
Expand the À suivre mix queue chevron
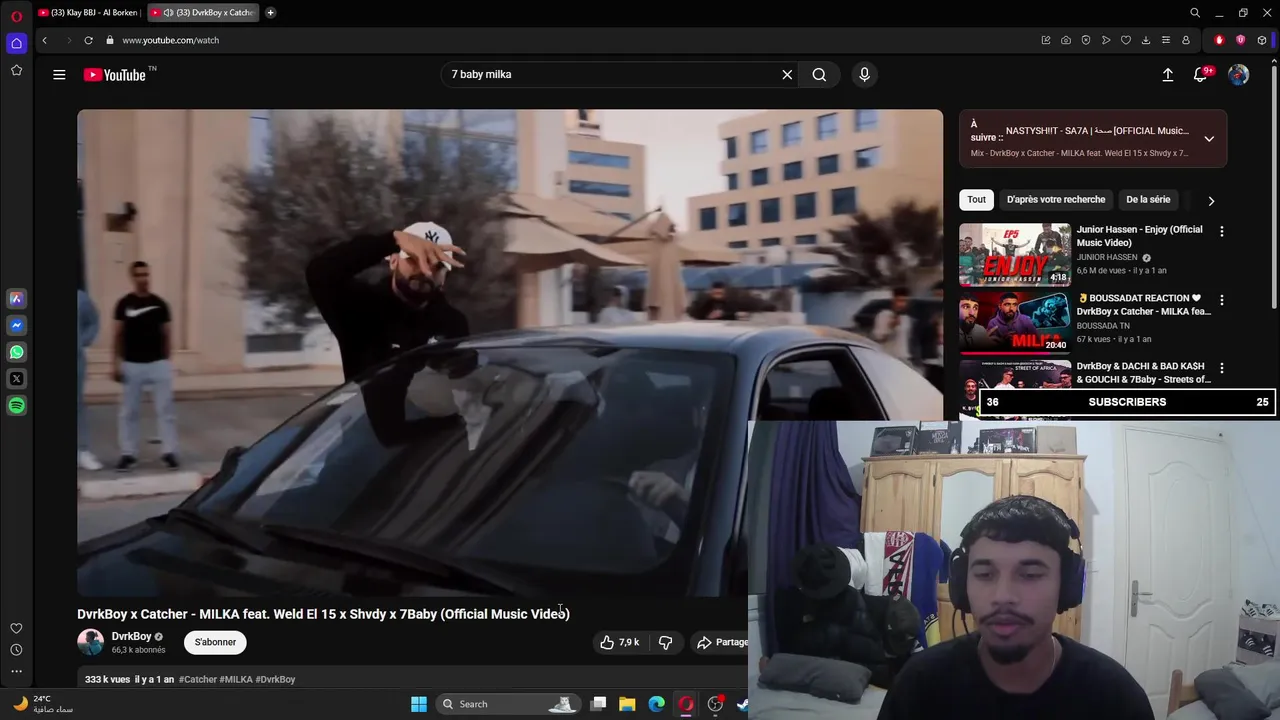[1209, 139]
